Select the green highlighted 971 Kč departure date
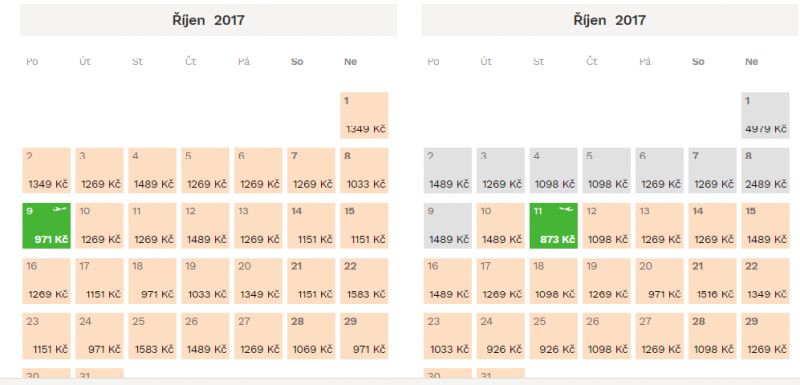This screenshot has height=385, width=800. click(46, 226)
